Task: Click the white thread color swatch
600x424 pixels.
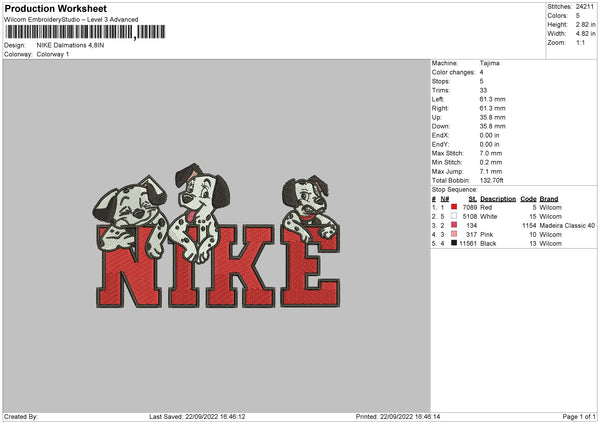Action: click(454, 216)
